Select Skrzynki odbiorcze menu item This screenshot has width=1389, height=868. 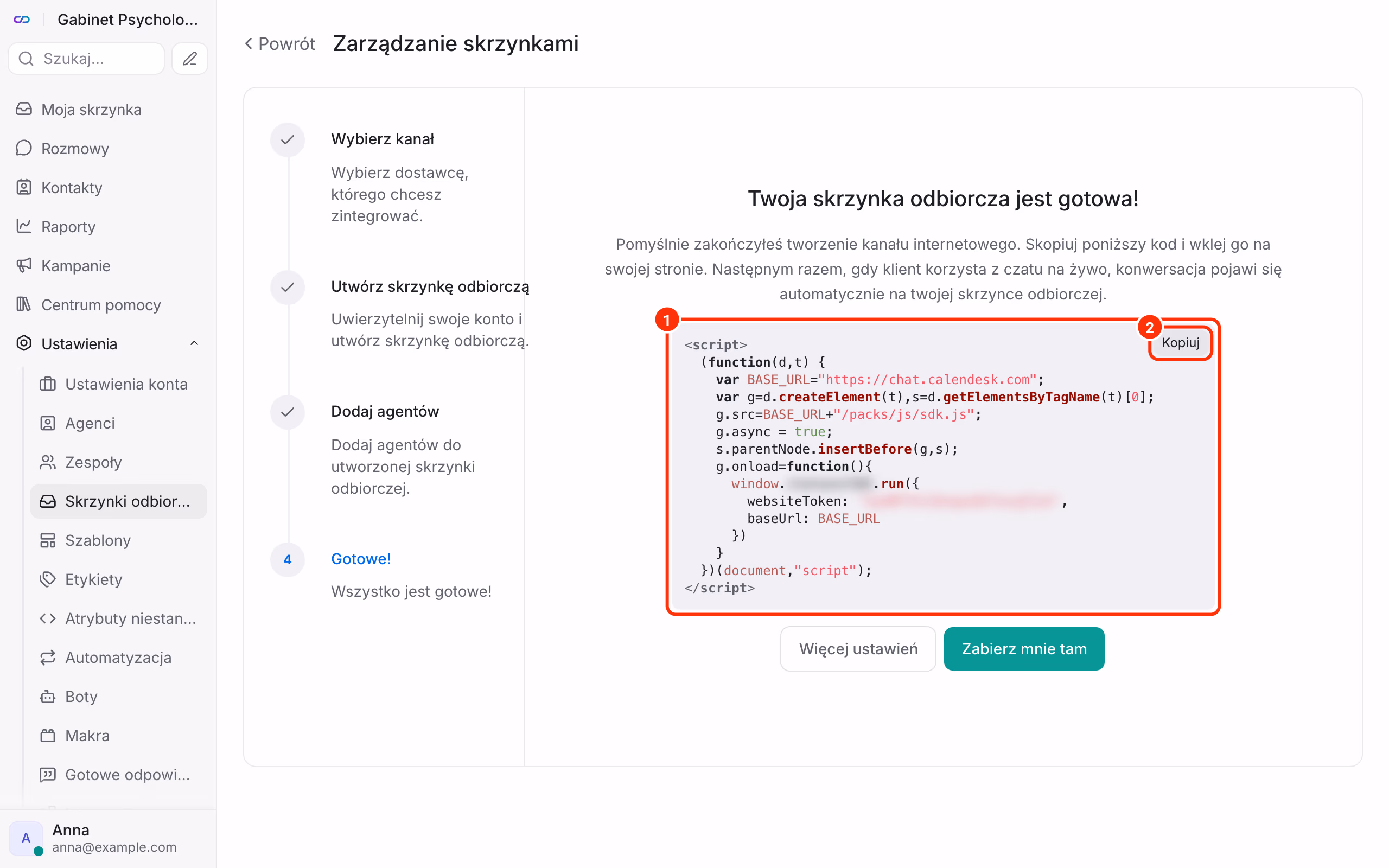tap(119, 501)
